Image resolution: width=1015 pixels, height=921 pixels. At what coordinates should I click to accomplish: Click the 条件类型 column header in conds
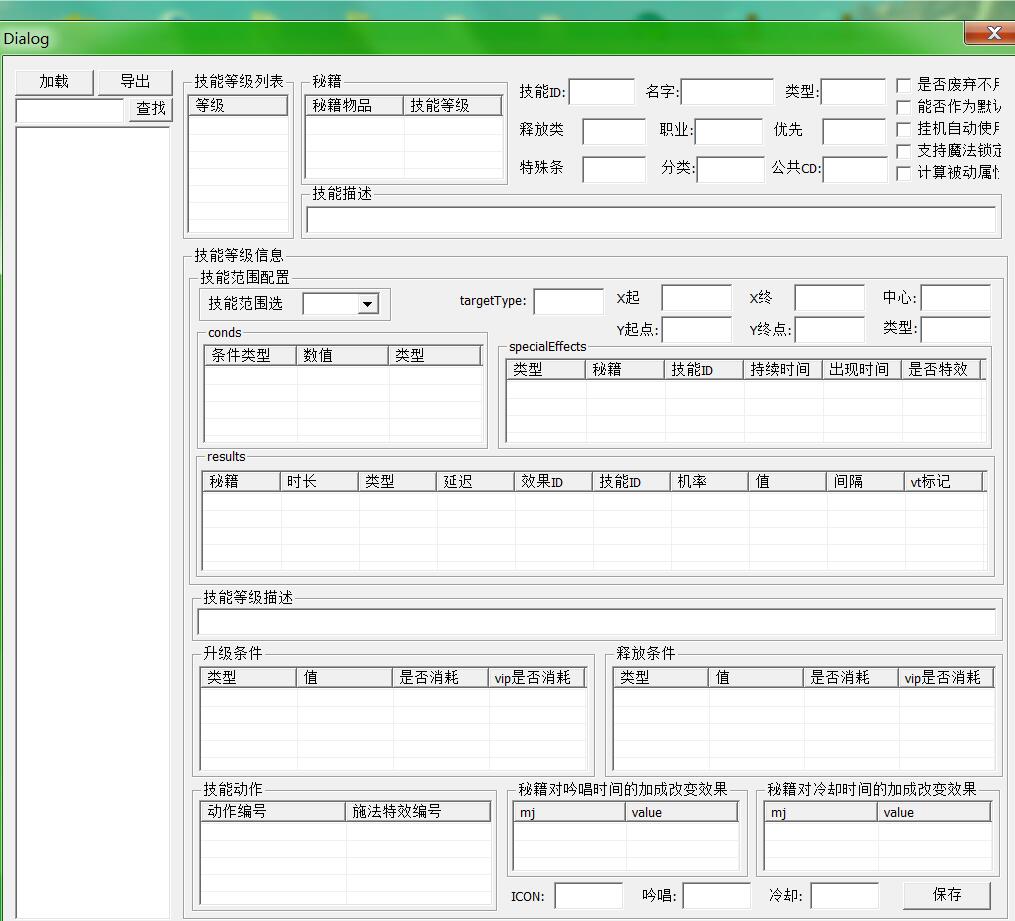coord(250,355)
